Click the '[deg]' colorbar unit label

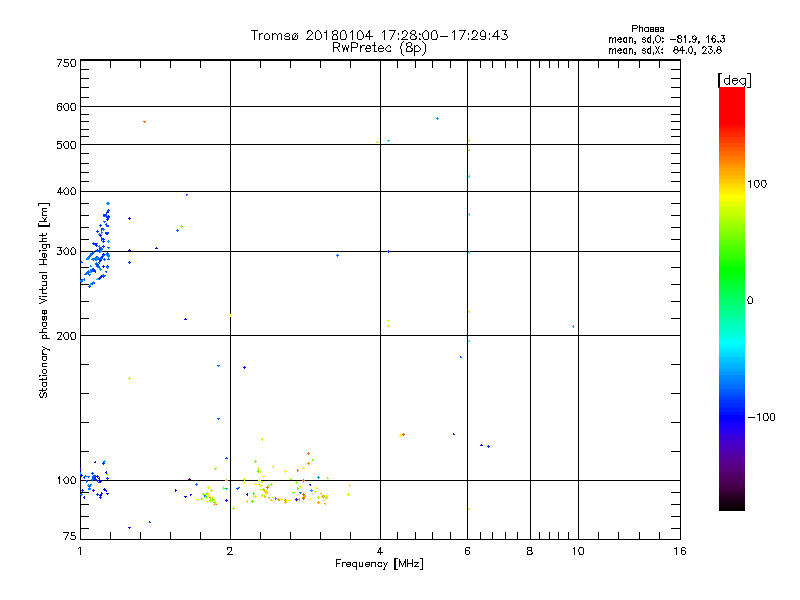tap(734, 80)
